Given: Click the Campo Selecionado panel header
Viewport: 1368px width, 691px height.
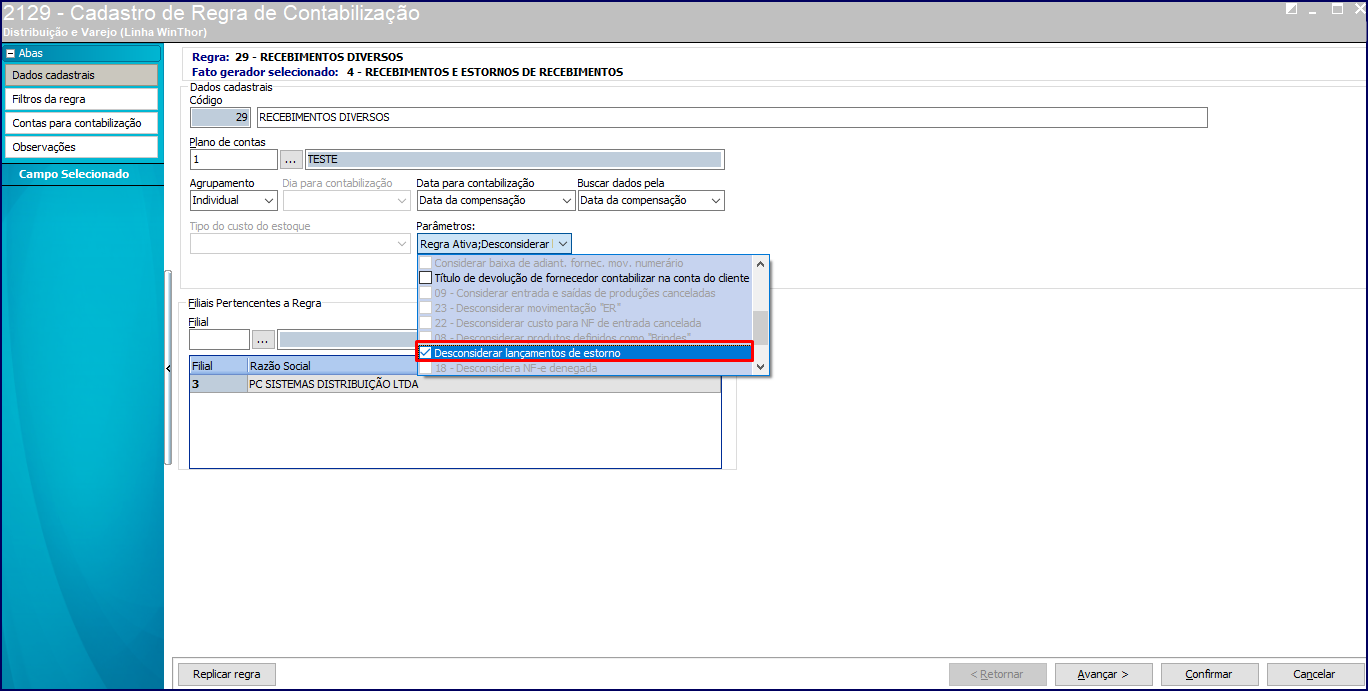Looking at the screenshot, I should point(82,174).
